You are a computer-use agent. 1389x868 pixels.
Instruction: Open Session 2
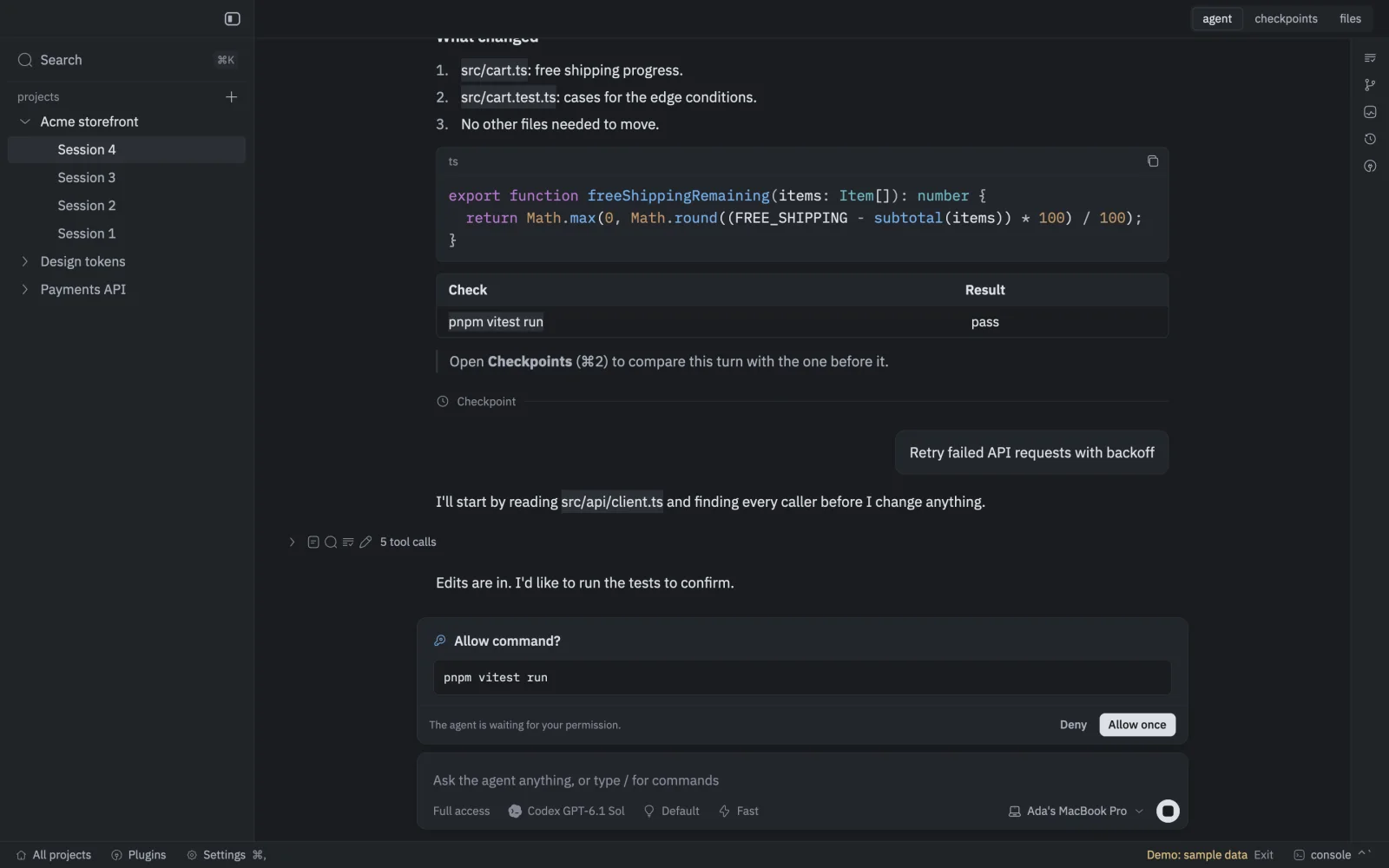[x=127, y=205]
